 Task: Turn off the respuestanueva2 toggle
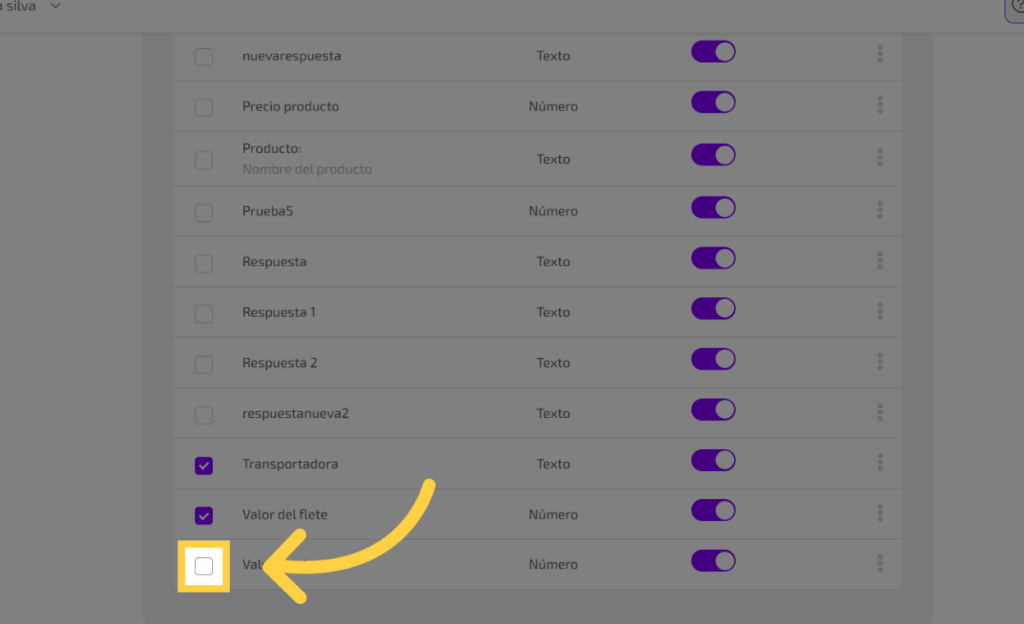713,410
